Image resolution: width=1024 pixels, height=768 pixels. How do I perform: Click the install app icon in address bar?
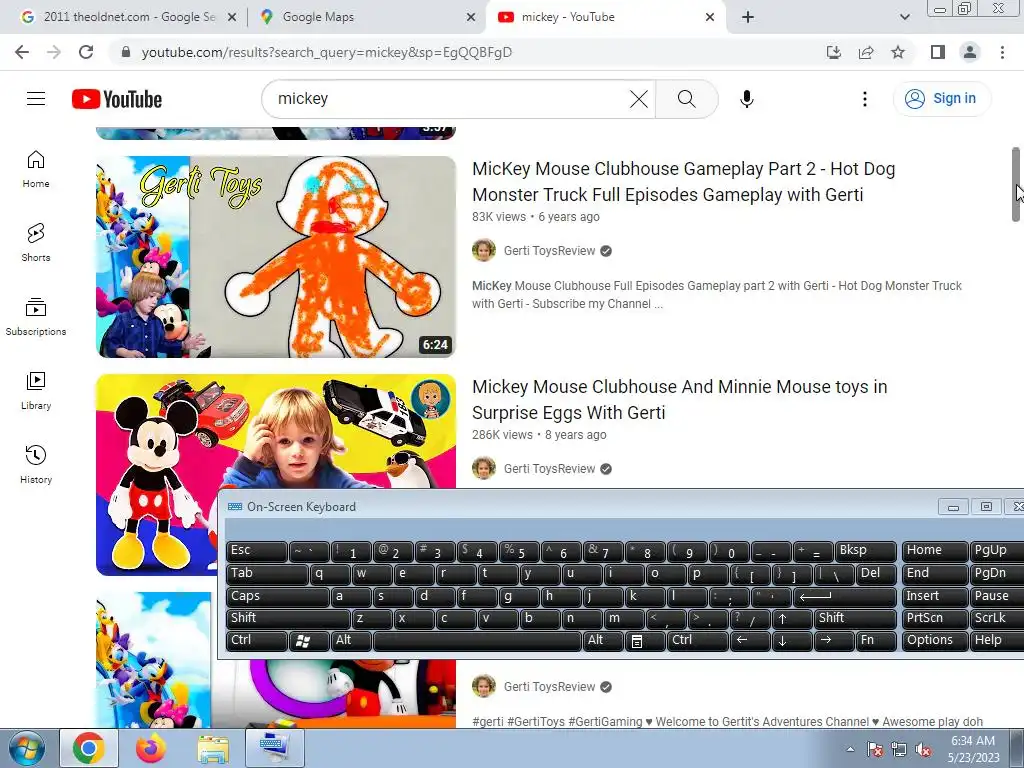[x=833, y=52]
